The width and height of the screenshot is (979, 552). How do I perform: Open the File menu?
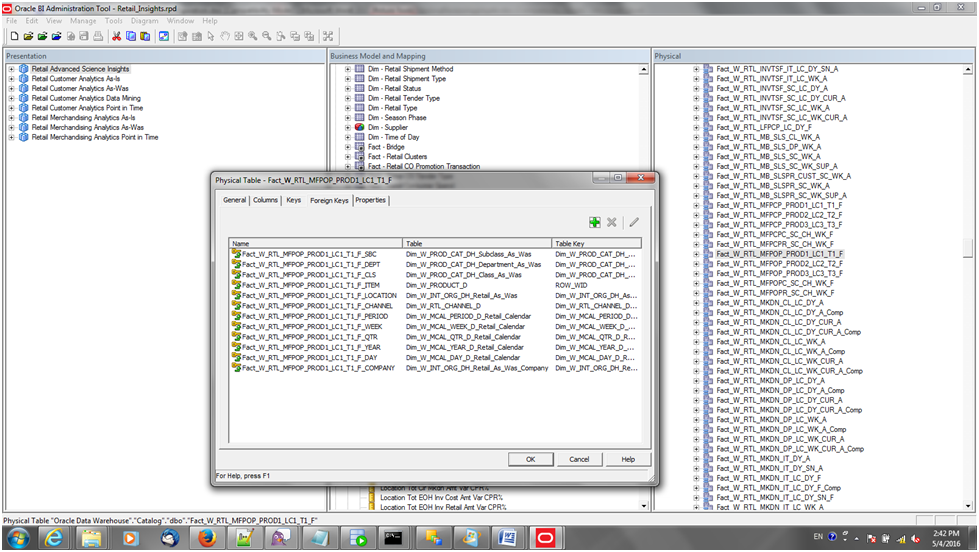(12, 21)
